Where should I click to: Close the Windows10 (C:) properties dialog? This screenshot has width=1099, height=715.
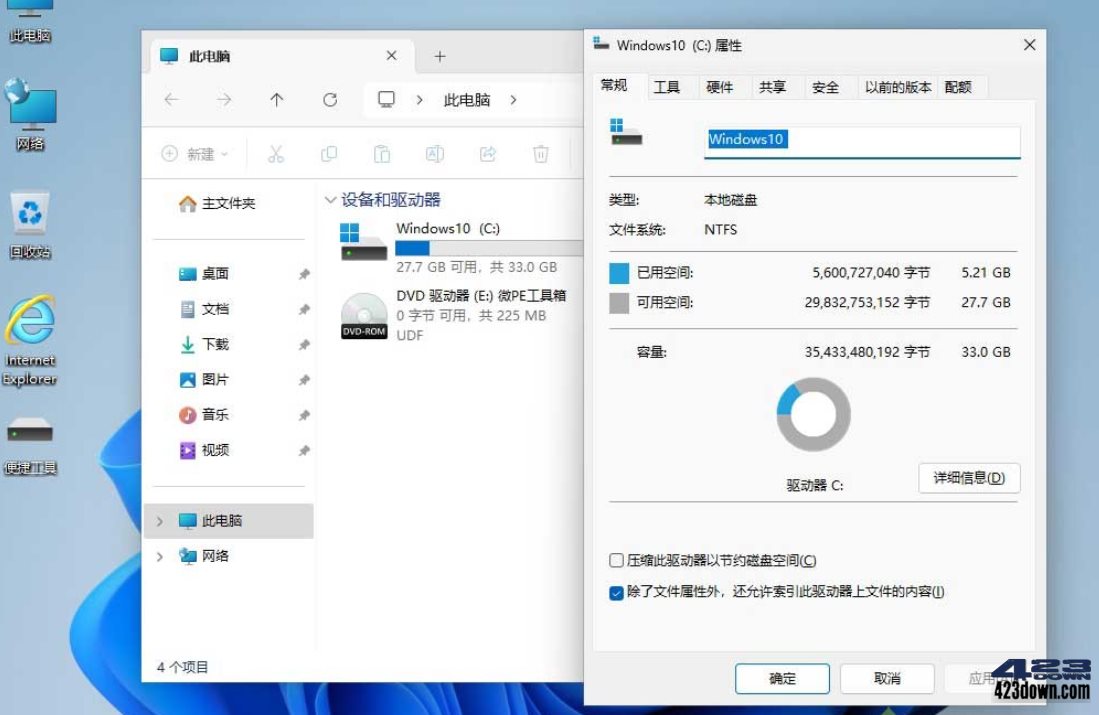click(1030, 45)
